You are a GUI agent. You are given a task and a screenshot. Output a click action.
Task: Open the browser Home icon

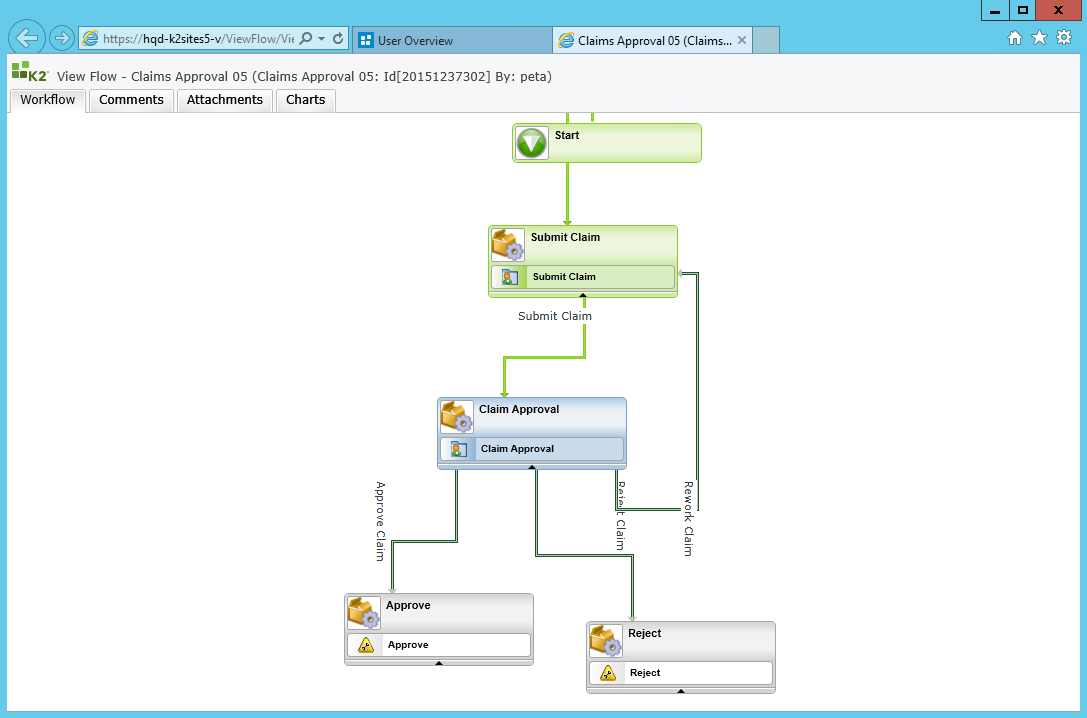coord(1015,38)
